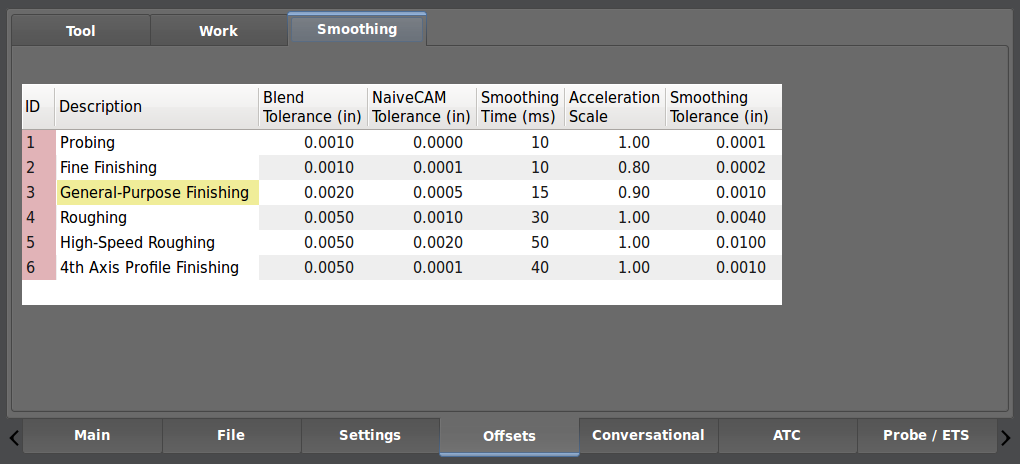The width and height of the screenshot is (1020, 464).
Task: Click the Offsets tab at the bottom
Action: 509,436
